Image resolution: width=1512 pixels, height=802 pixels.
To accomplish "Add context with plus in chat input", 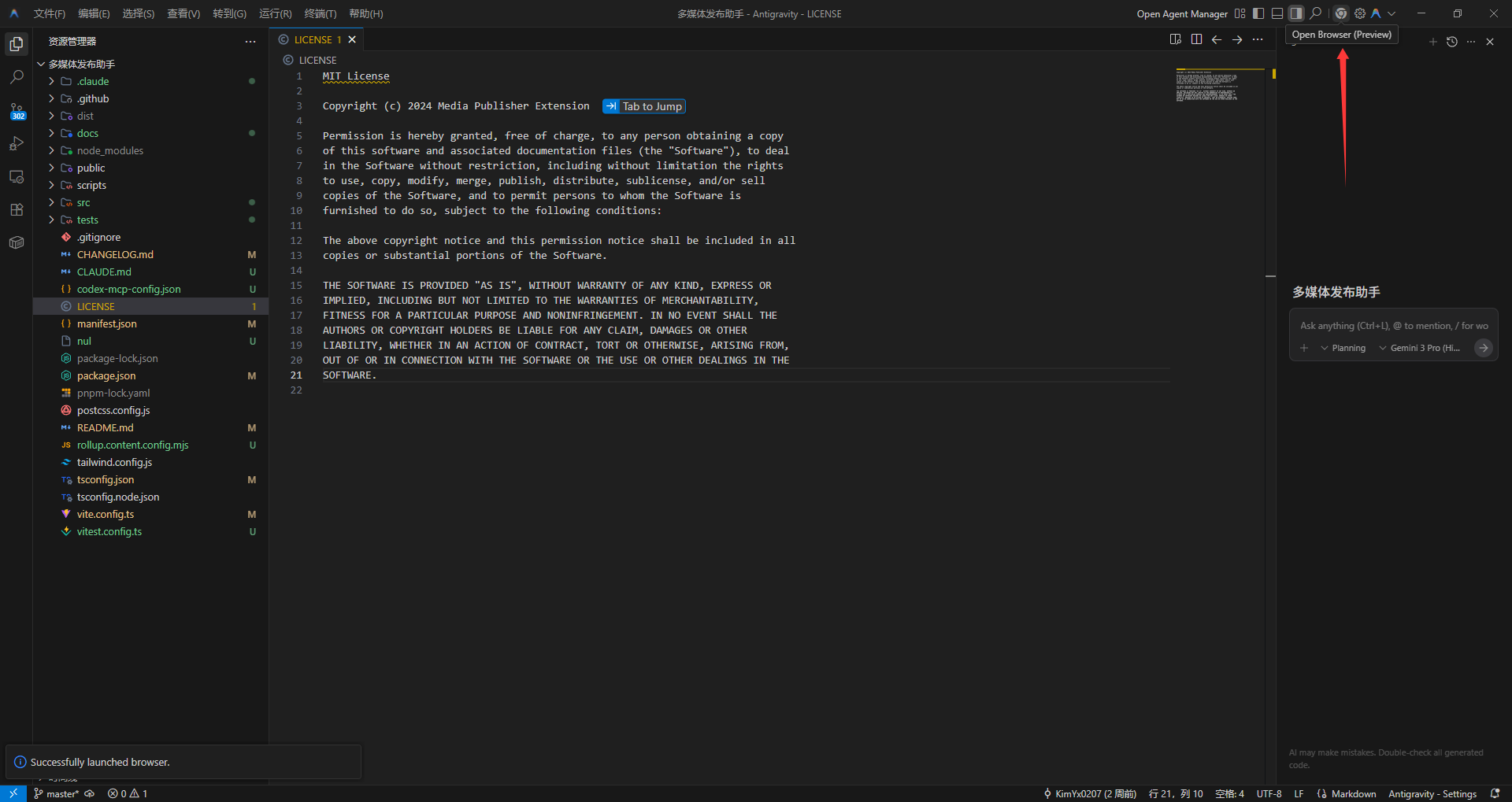I will [x=1304, y=348].
